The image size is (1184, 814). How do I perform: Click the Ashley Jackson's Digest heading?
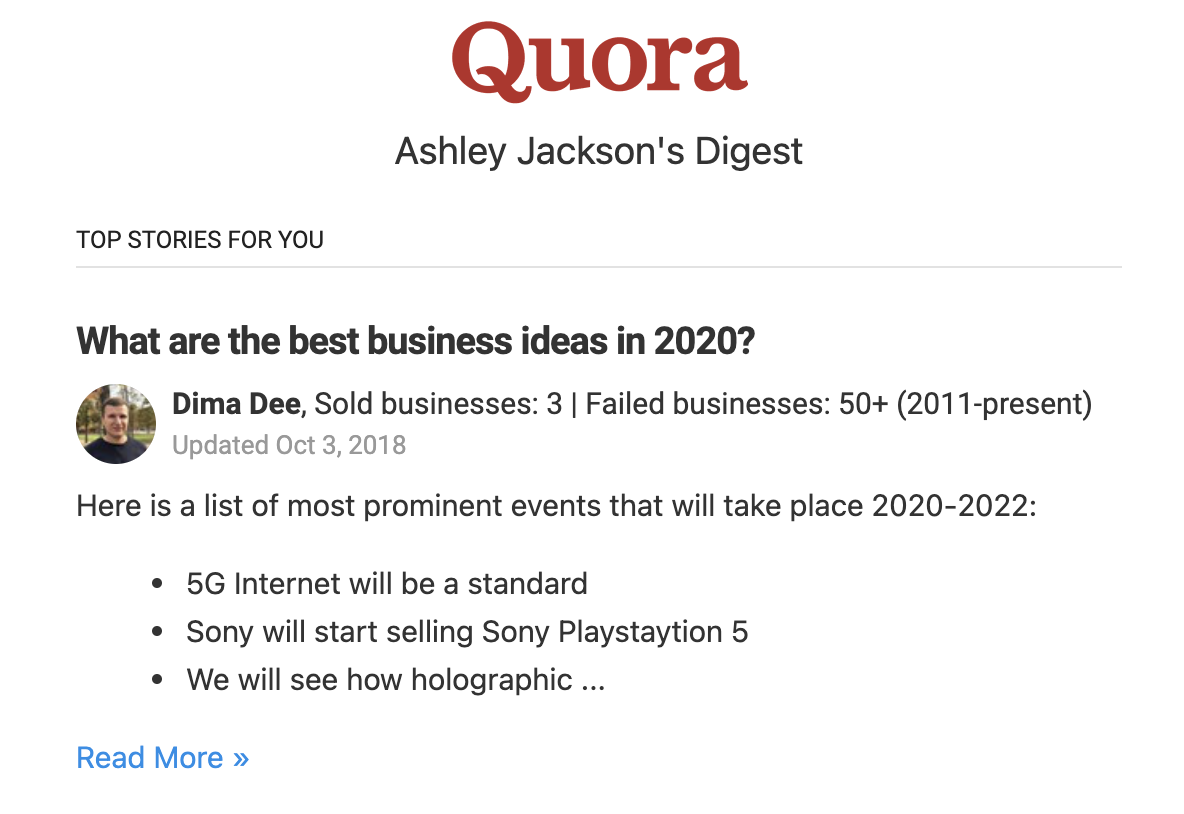598,152
